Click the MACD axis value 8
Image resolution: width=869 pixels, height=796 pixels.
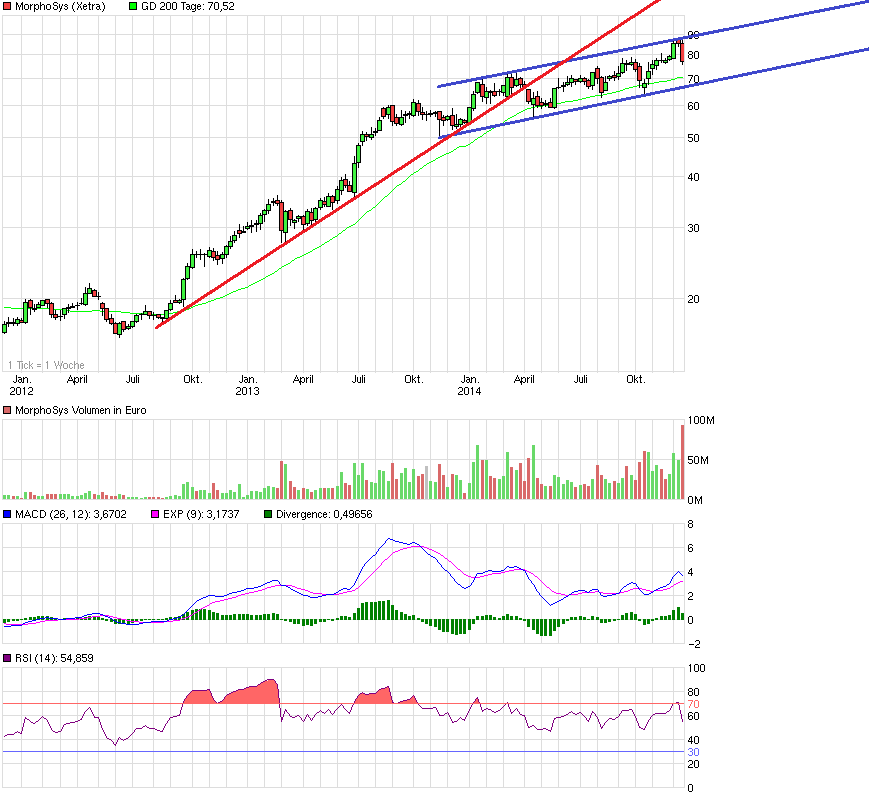click(691, 524)
